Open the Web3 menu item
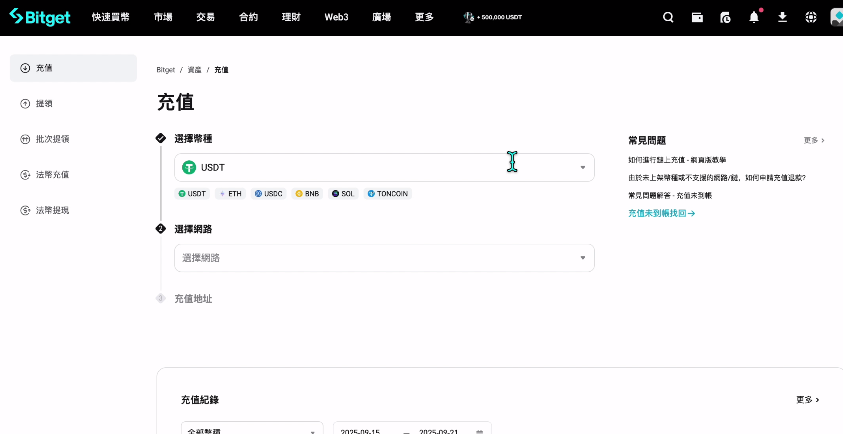 pyautogui.click(x=335, y=17)
